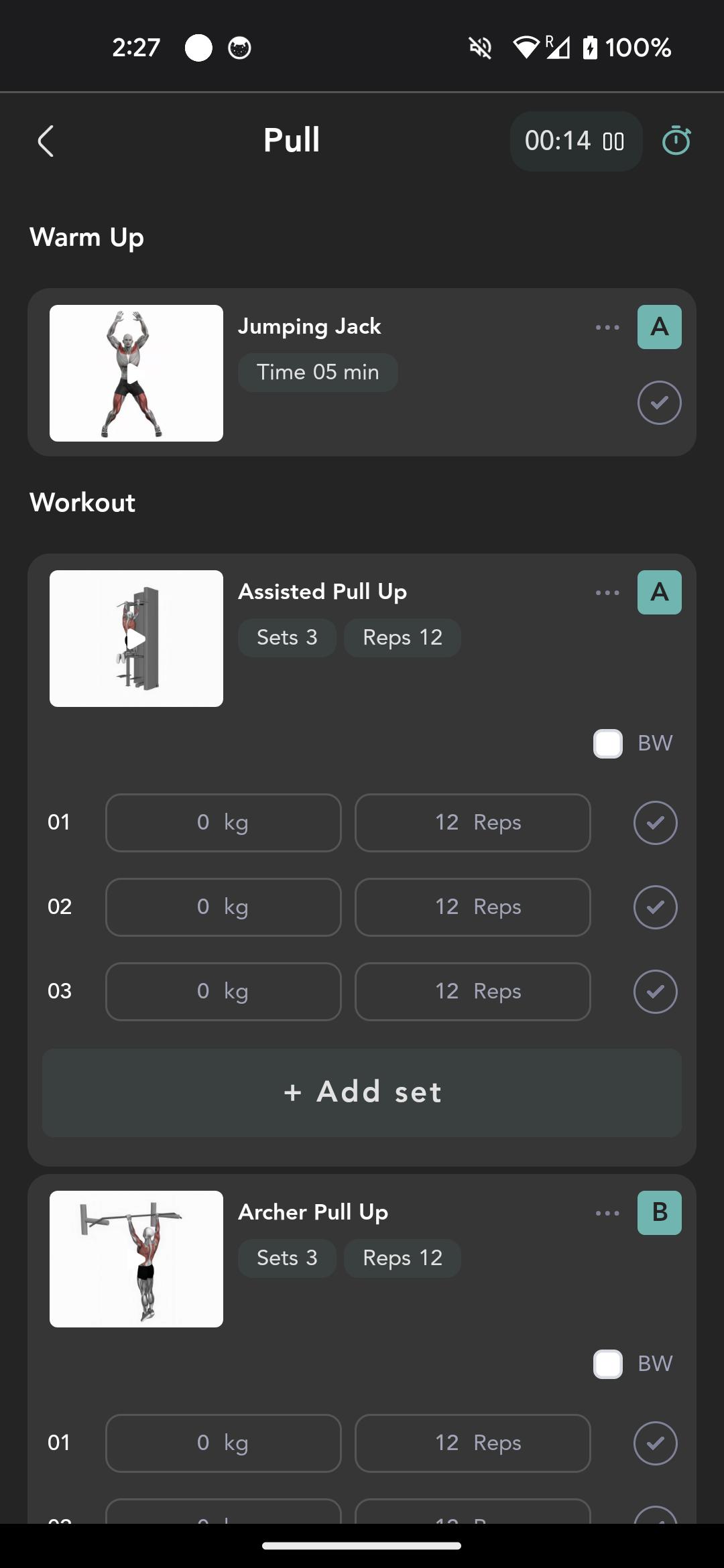Open Archer Pull Up options menu
This screenshot has width=724, height=1568.
pos(607,1214)
